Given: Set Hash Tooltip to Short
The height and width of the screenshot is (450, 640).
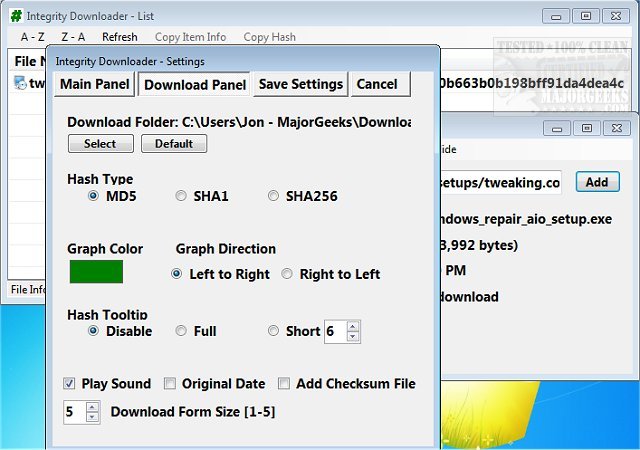Looking at the screenshot, I should click(x=273, y=331).
